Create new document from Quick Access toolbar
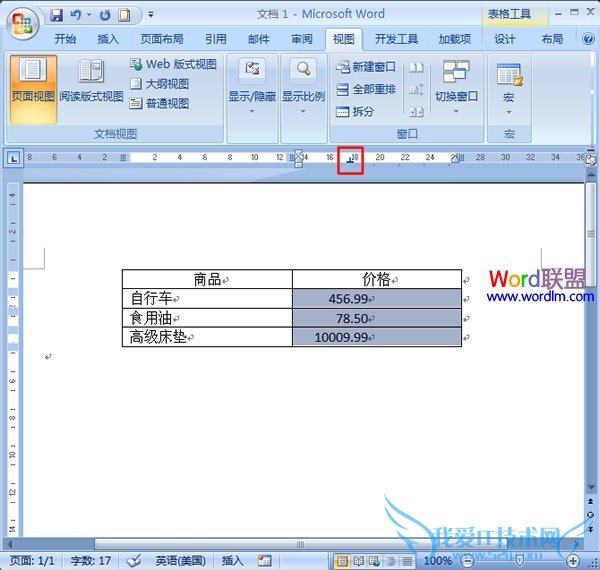 (x=124, y=15)
